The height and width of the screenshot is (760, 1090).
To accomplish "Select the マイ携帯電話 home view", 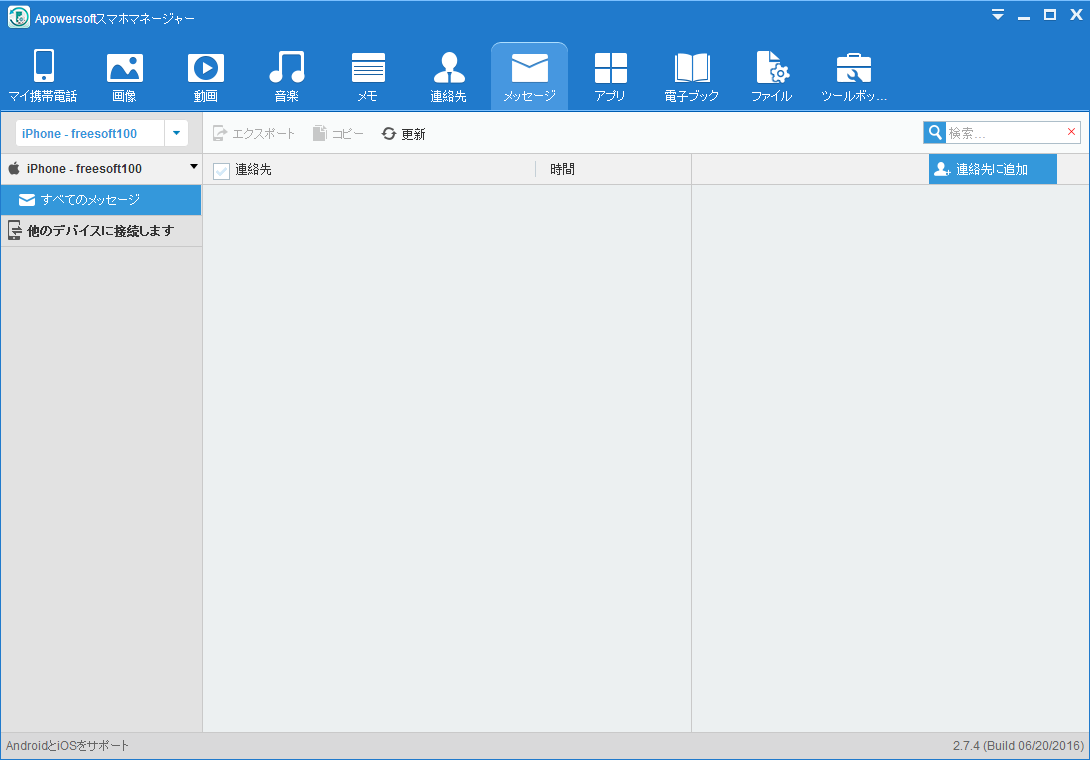I will 44,75.
